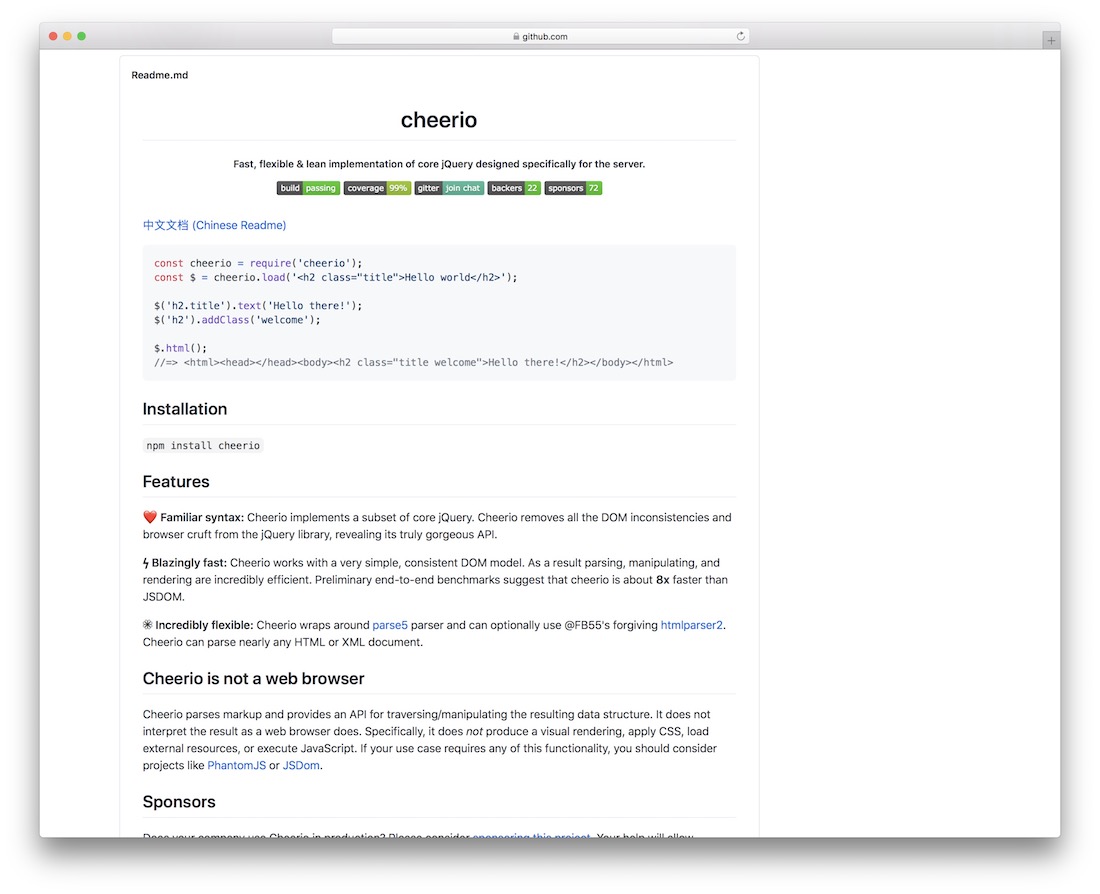Open a new tab with plus button
The height and width of the screenshot is (894, 1100).
click(x=1051, y=41)
